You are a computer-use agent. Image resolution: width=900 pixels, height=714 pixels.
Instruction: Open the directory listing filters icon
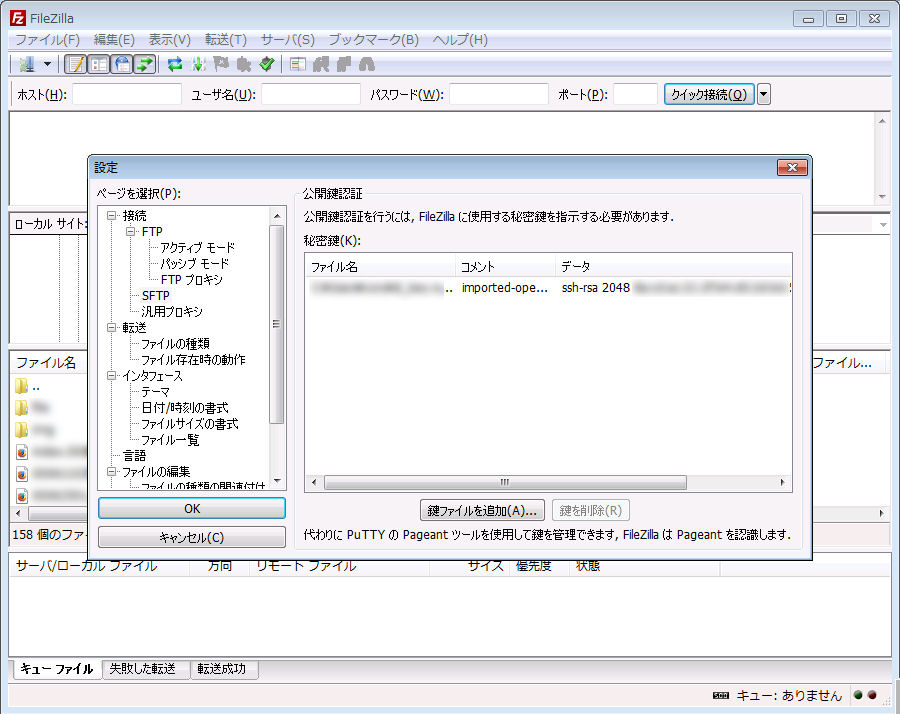click(297, 64)
